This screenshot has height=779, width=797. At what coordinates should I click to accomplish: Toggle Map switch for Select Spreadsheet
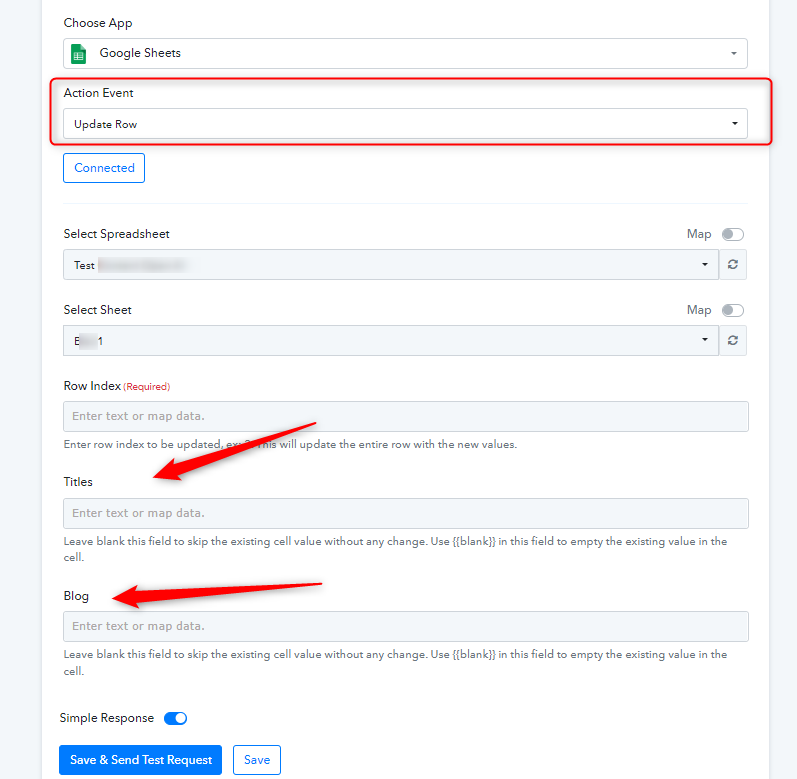coord(732,234)
